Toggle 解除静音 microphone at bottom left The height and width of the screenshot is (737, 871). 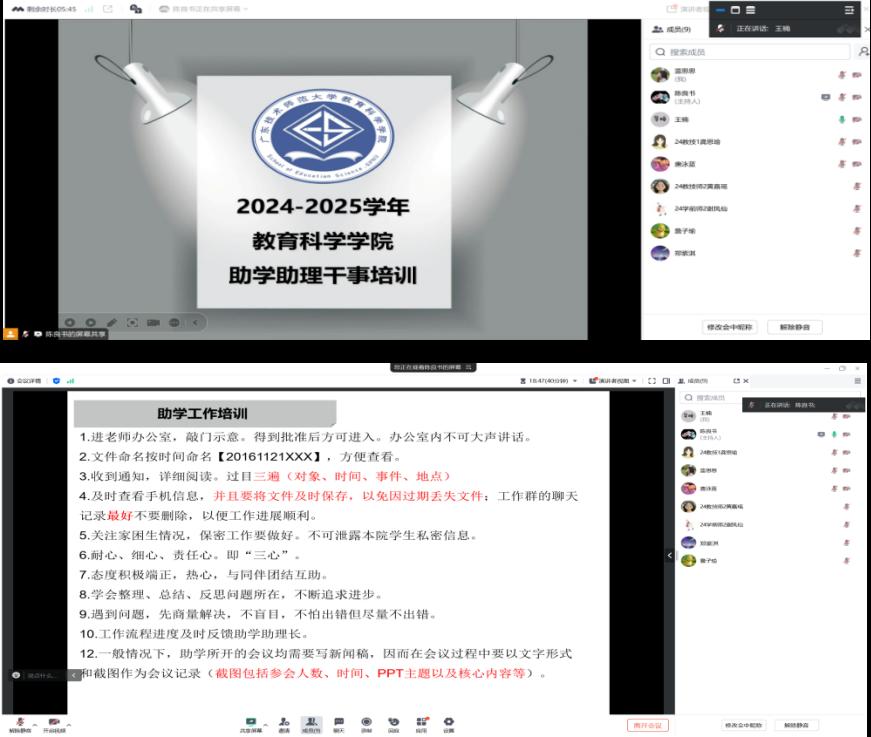(x=20, y=722)
